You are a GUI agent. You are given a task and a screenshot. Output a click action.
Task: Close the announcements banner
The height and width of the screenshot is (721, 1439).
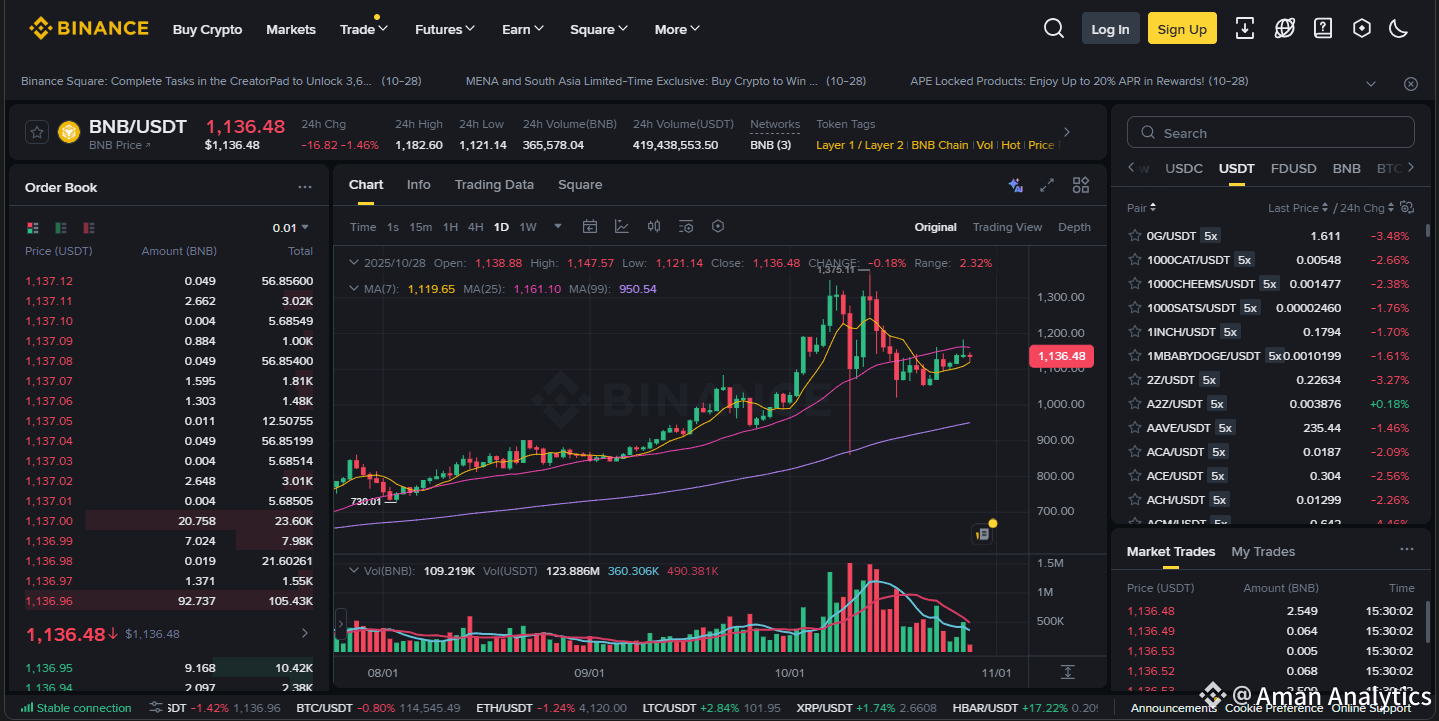pyautogui.click(x=1411, y=84)
